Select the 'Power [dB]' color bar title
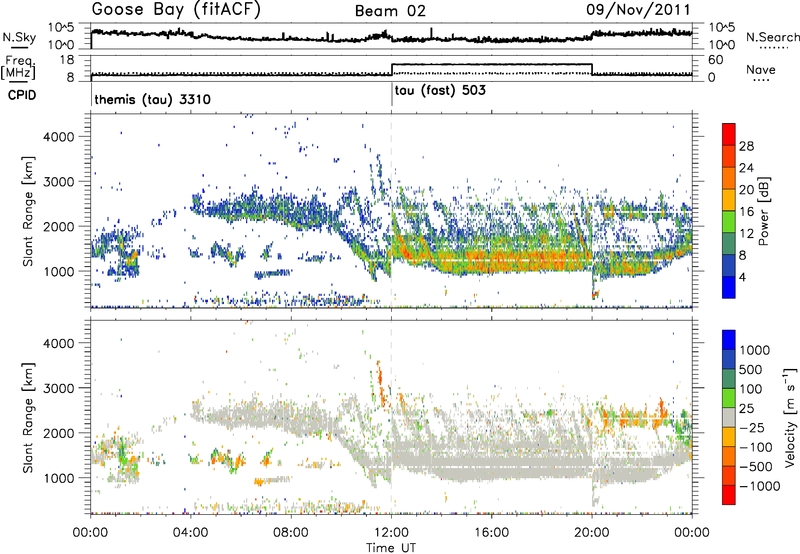The height and width of the screenshot is (554, 800). click(763, 211)
